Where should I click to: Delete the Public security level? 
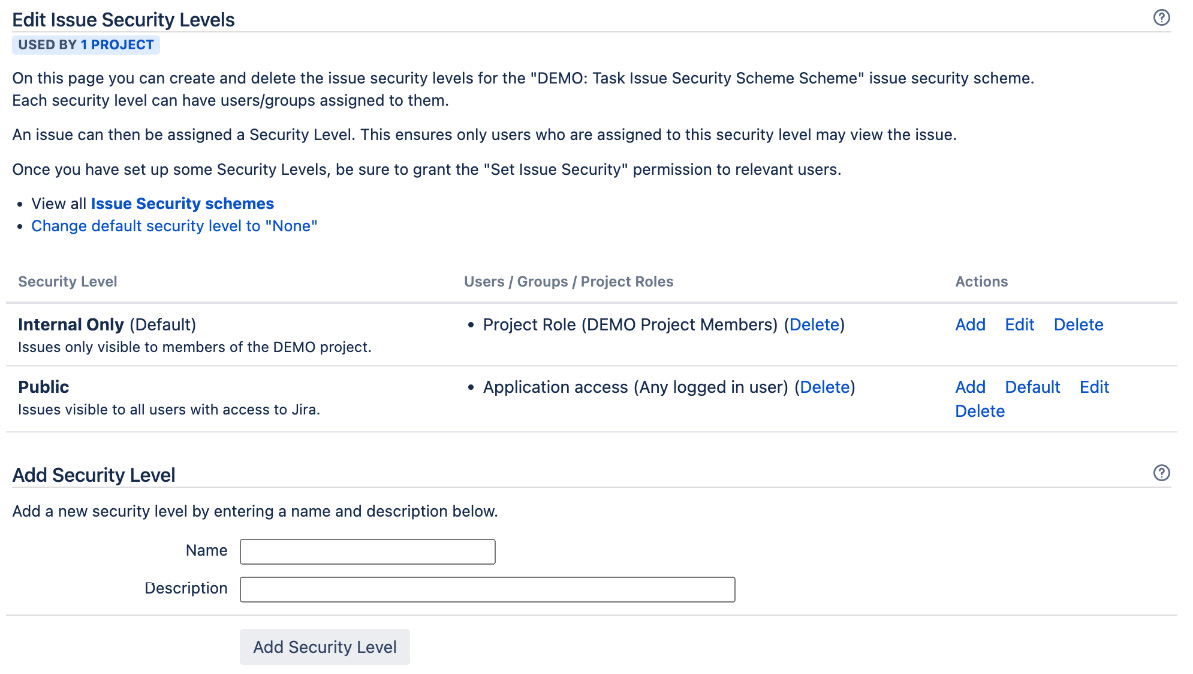point(979,411)
